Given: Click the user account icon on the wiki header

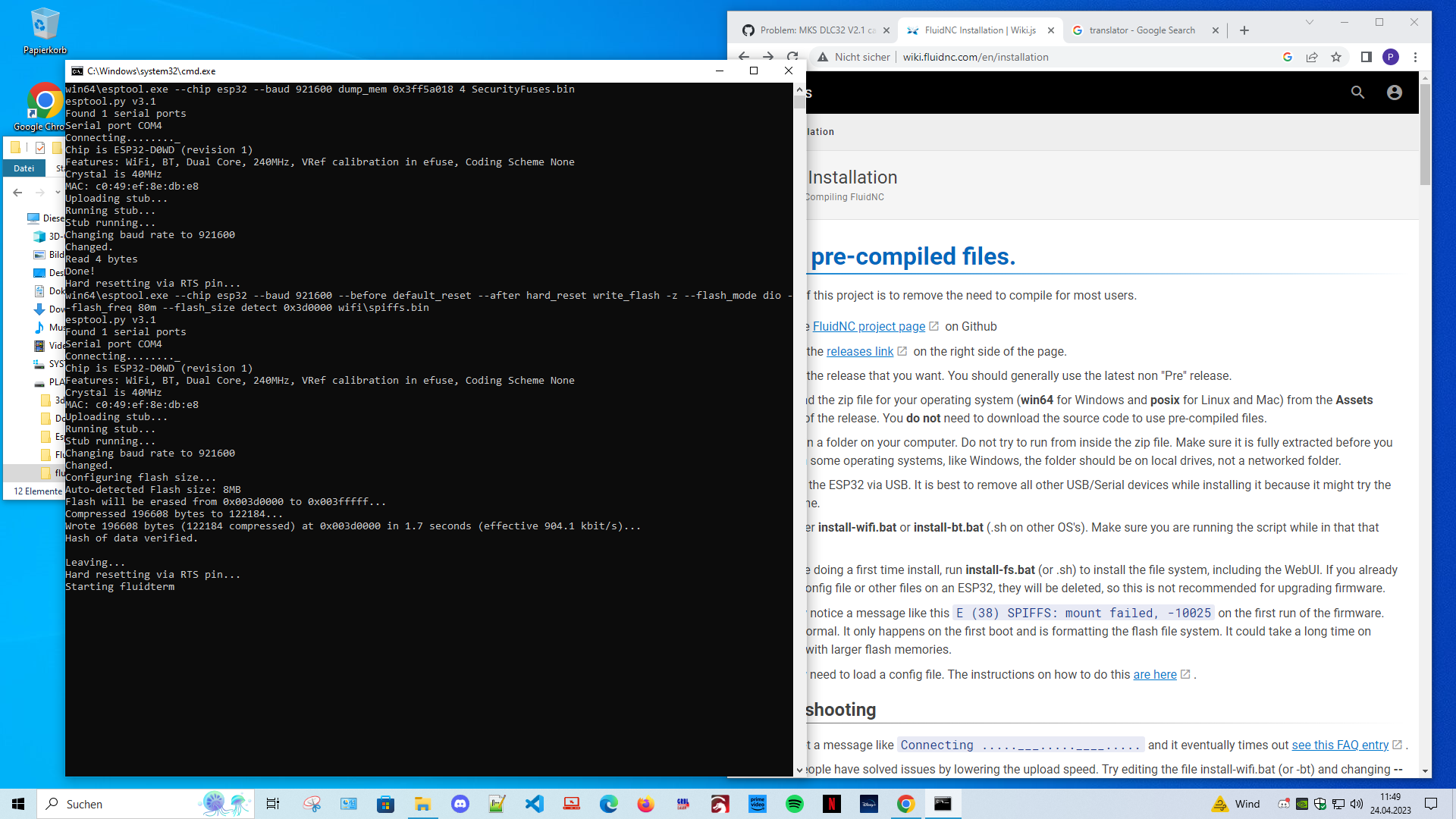Looking at the screenshot, I should pos(1395,92).
